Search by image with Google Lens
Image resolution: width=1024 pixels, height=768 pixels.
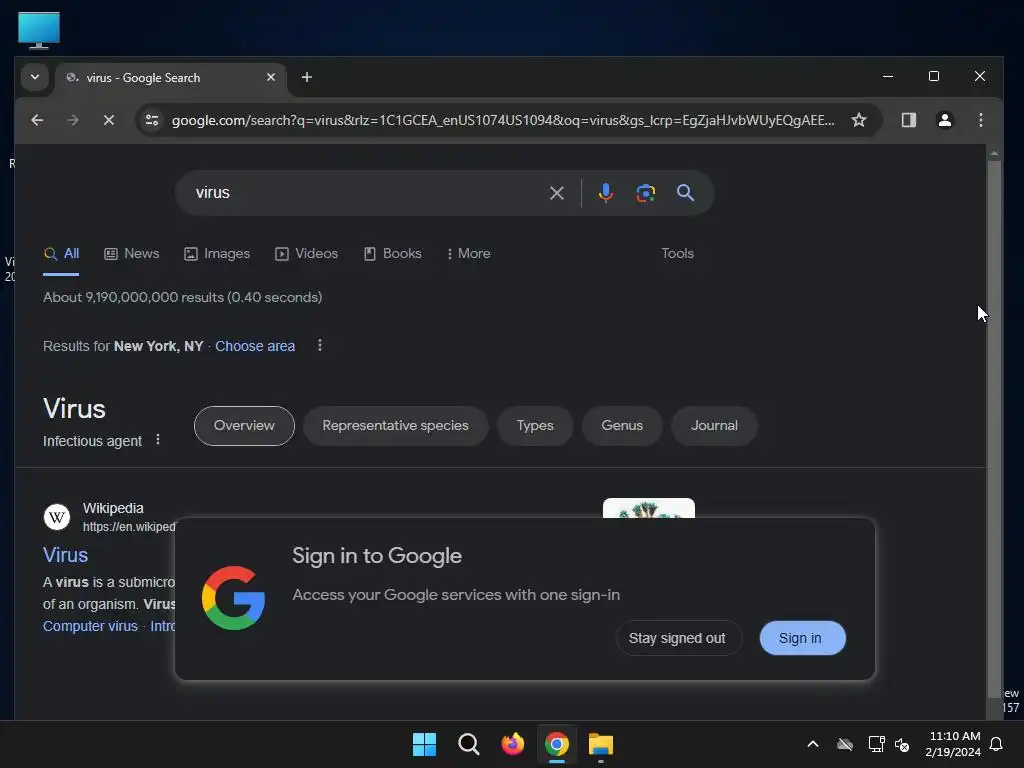[645, 193]
